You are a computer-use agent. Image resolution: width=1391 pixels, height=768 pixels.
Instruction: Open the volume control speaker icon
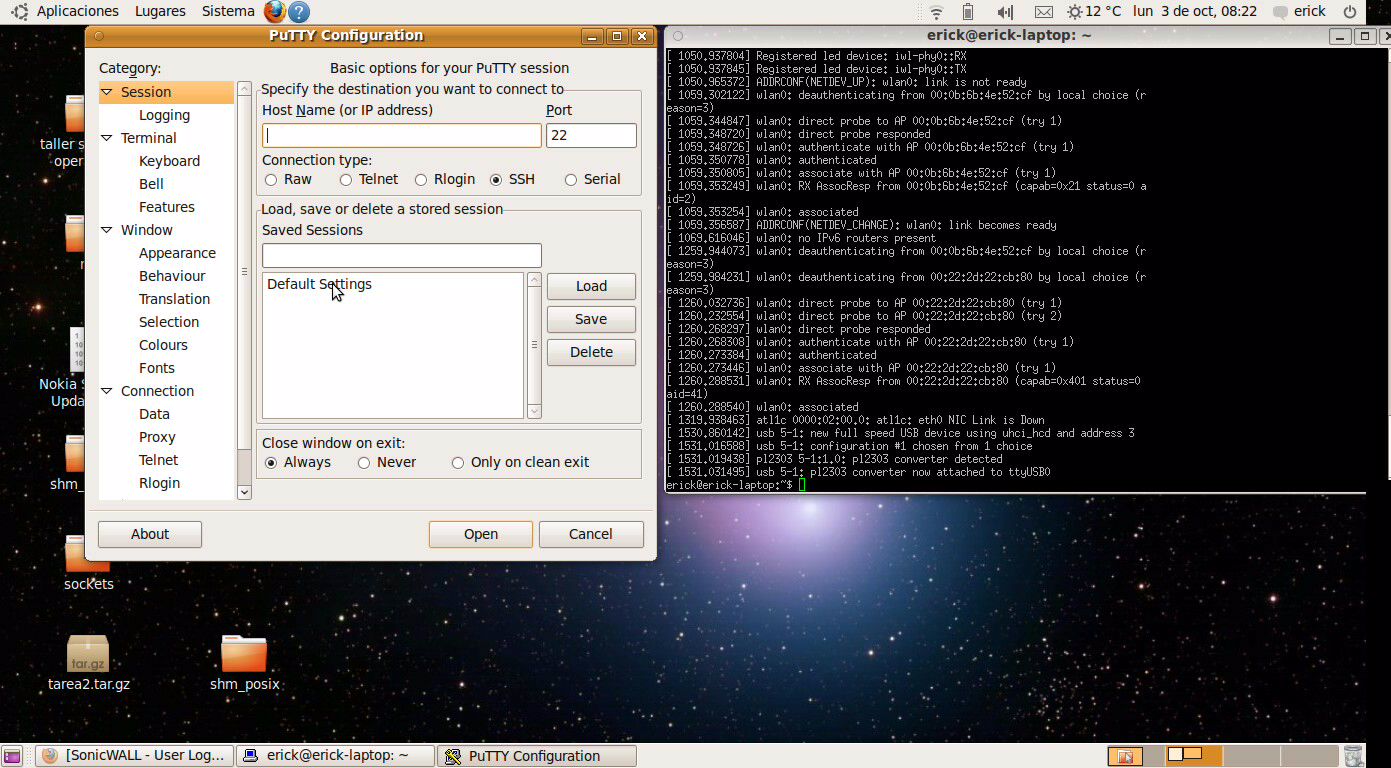(1005, 11)
